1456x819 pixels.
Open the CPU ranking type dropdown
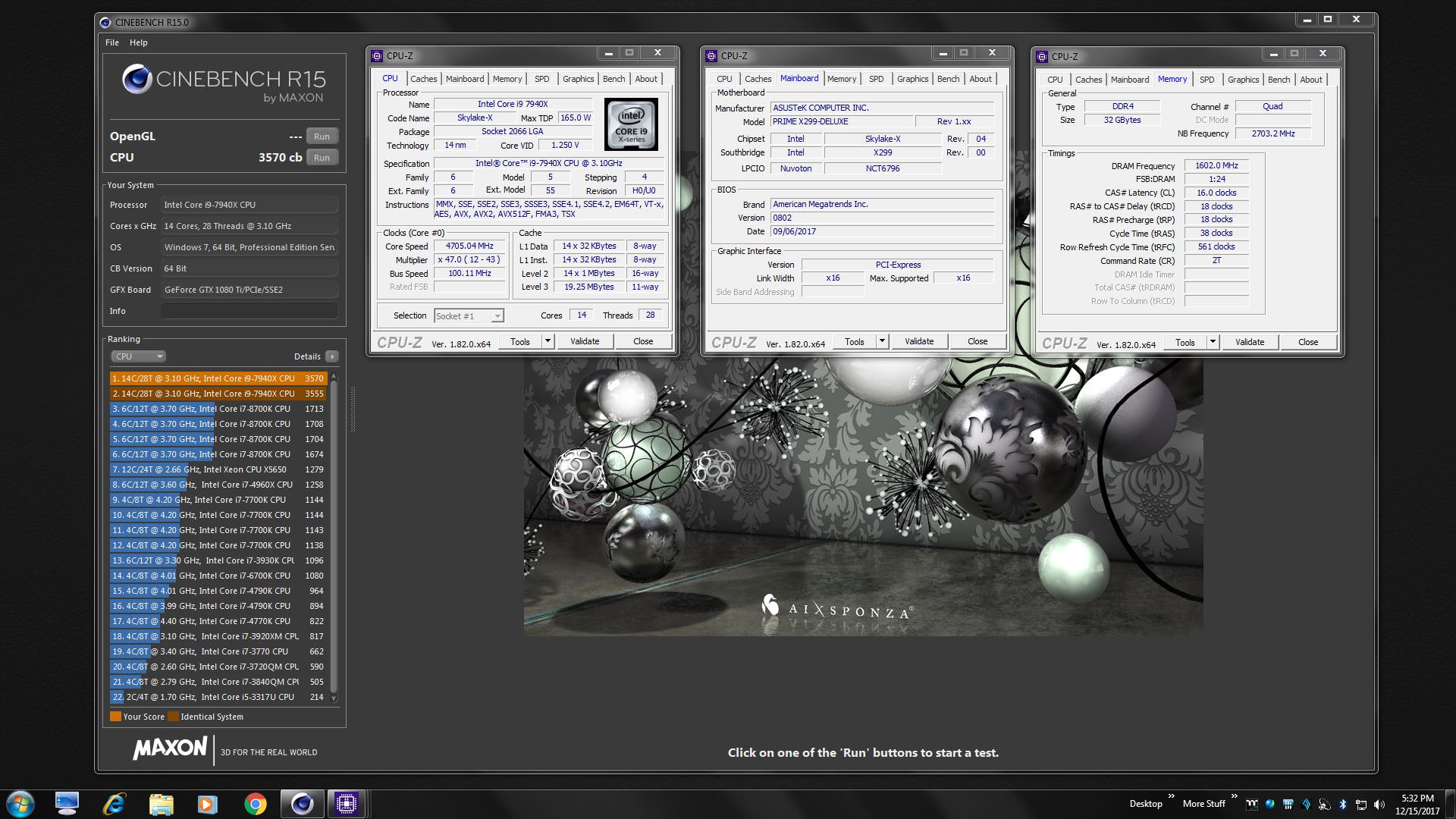138,356
